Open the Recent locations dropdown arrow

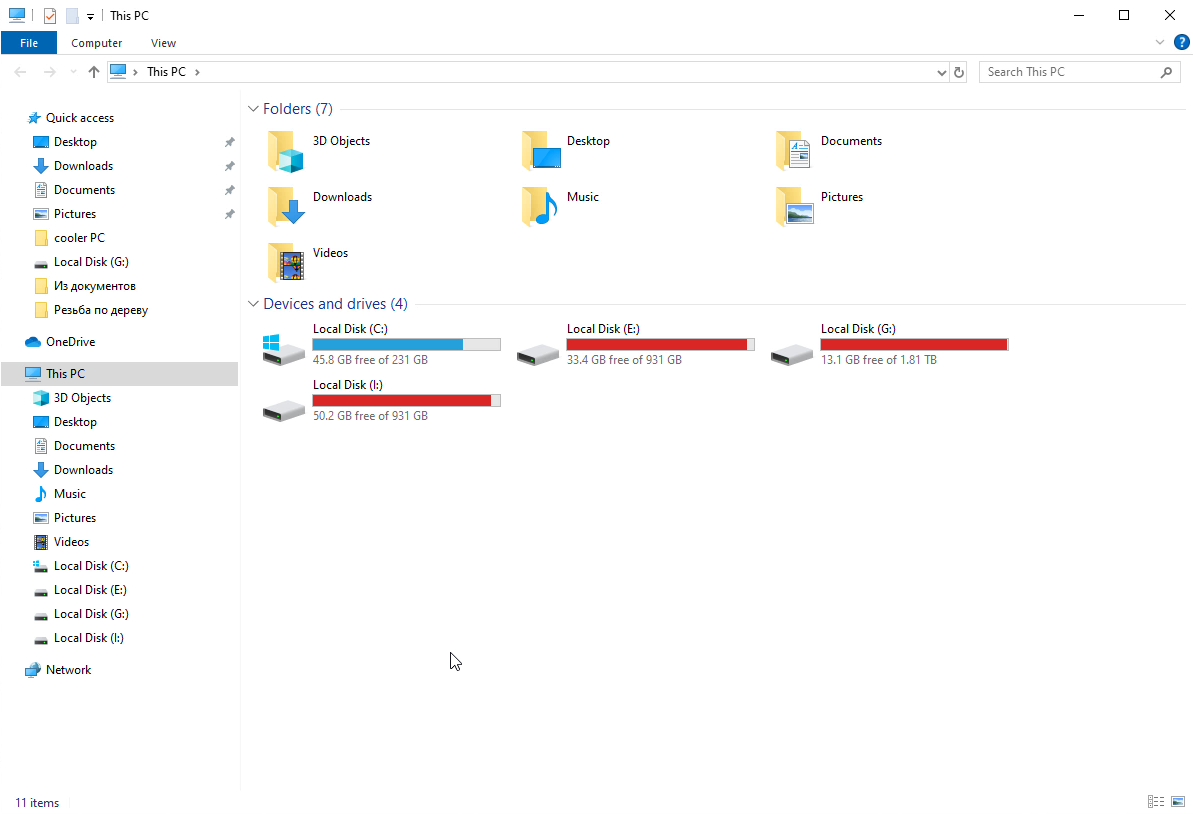click(x=73, y=72)
